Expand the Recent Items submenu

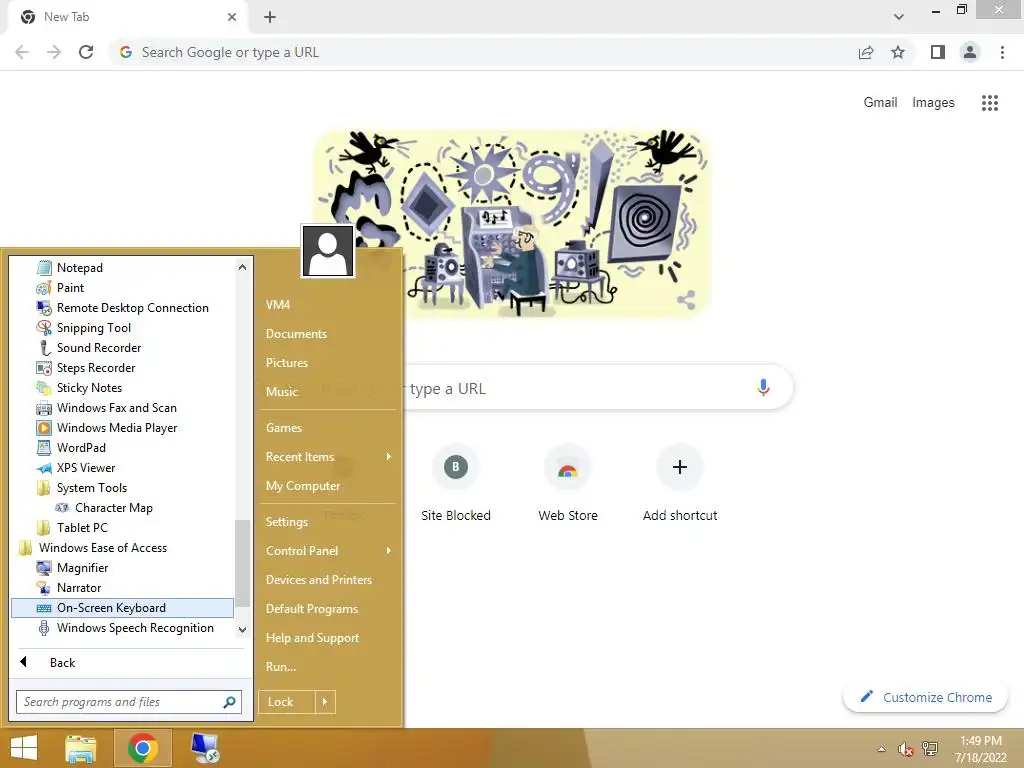328,457
